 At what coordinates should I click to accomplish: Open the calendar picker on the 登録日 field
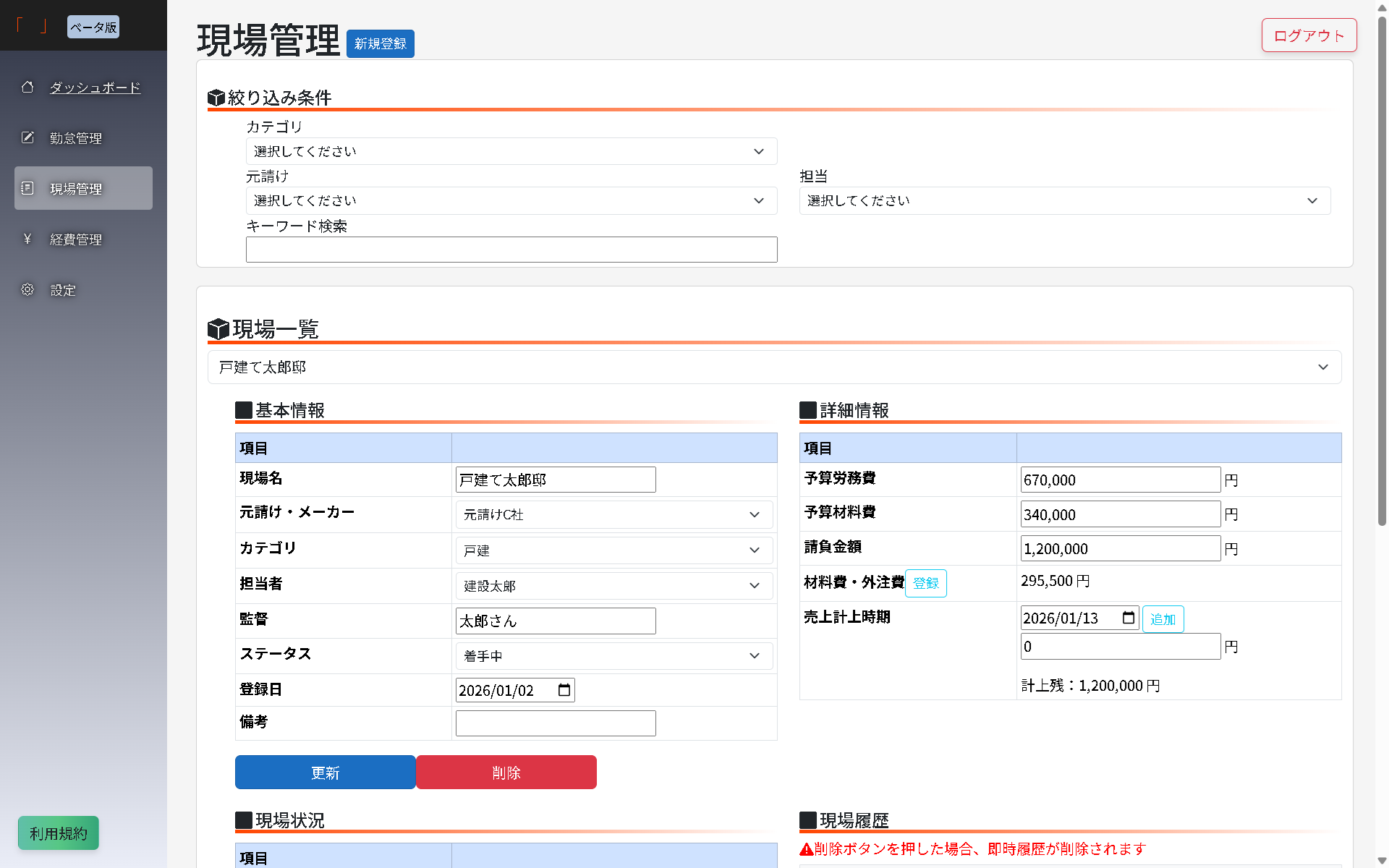[564, 689]
